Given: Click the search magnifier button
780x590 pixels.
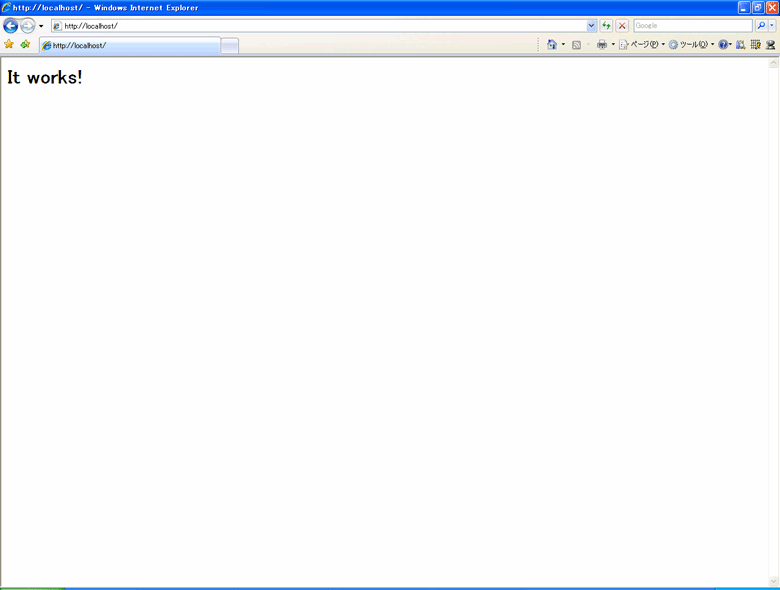Looking at the screenshot, I should coord(760,26).
